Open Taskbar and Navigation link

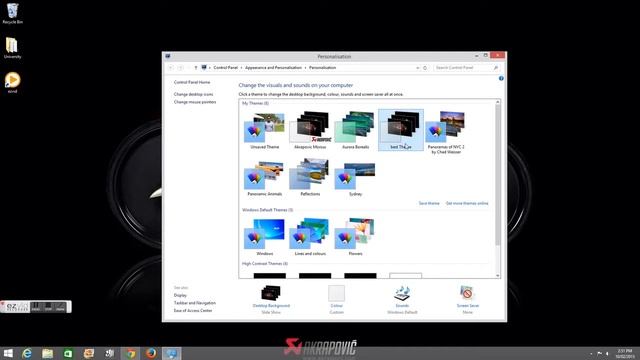(195, 303)
